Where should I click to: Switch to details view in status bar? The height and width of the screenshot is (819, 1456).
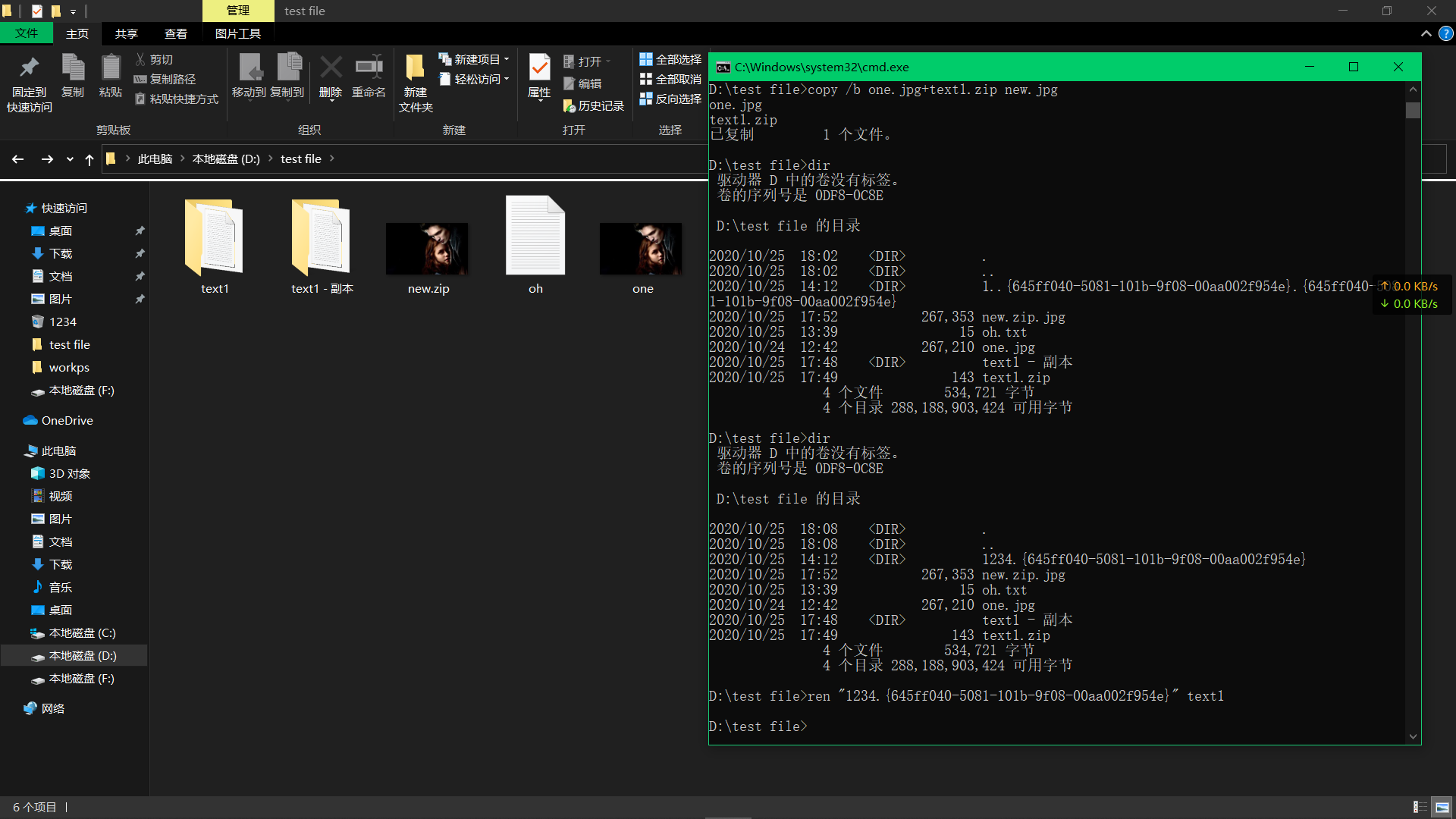click(x=1420, y=807)
